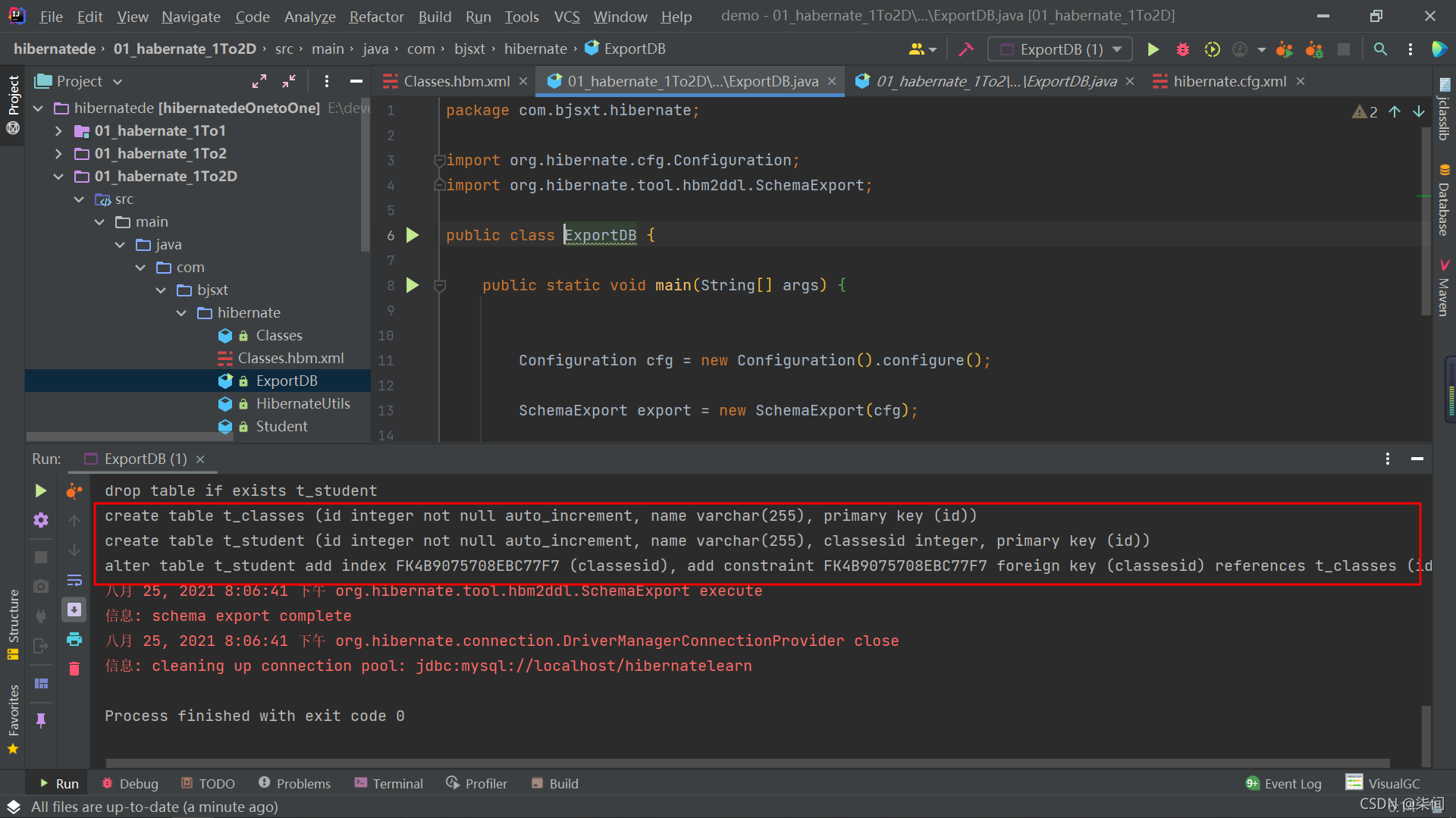Fold the imports block in the gutter
Viewport: 1456px width, 818px height.
439,160
